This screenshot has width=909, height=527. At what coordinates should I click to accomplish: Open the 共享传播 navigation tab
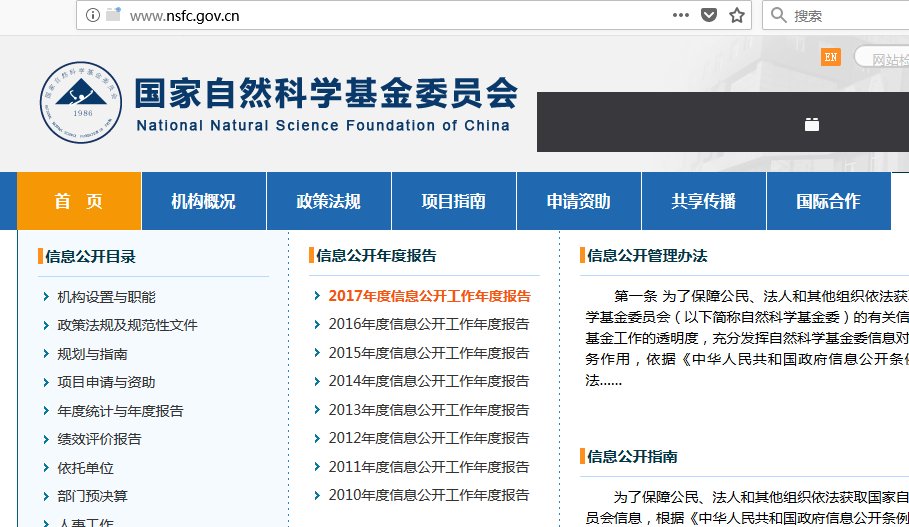coord(704,201)
